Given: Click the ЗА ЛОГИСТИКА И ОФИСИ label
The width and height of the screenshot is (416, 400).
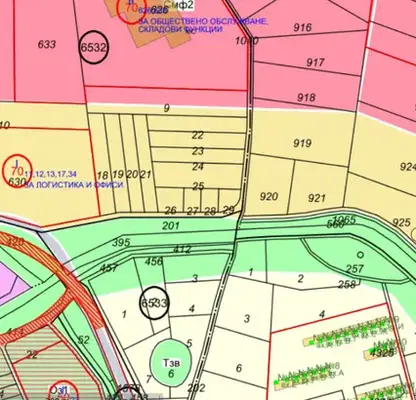Looking at the screenshot, I should coord(74,185).
